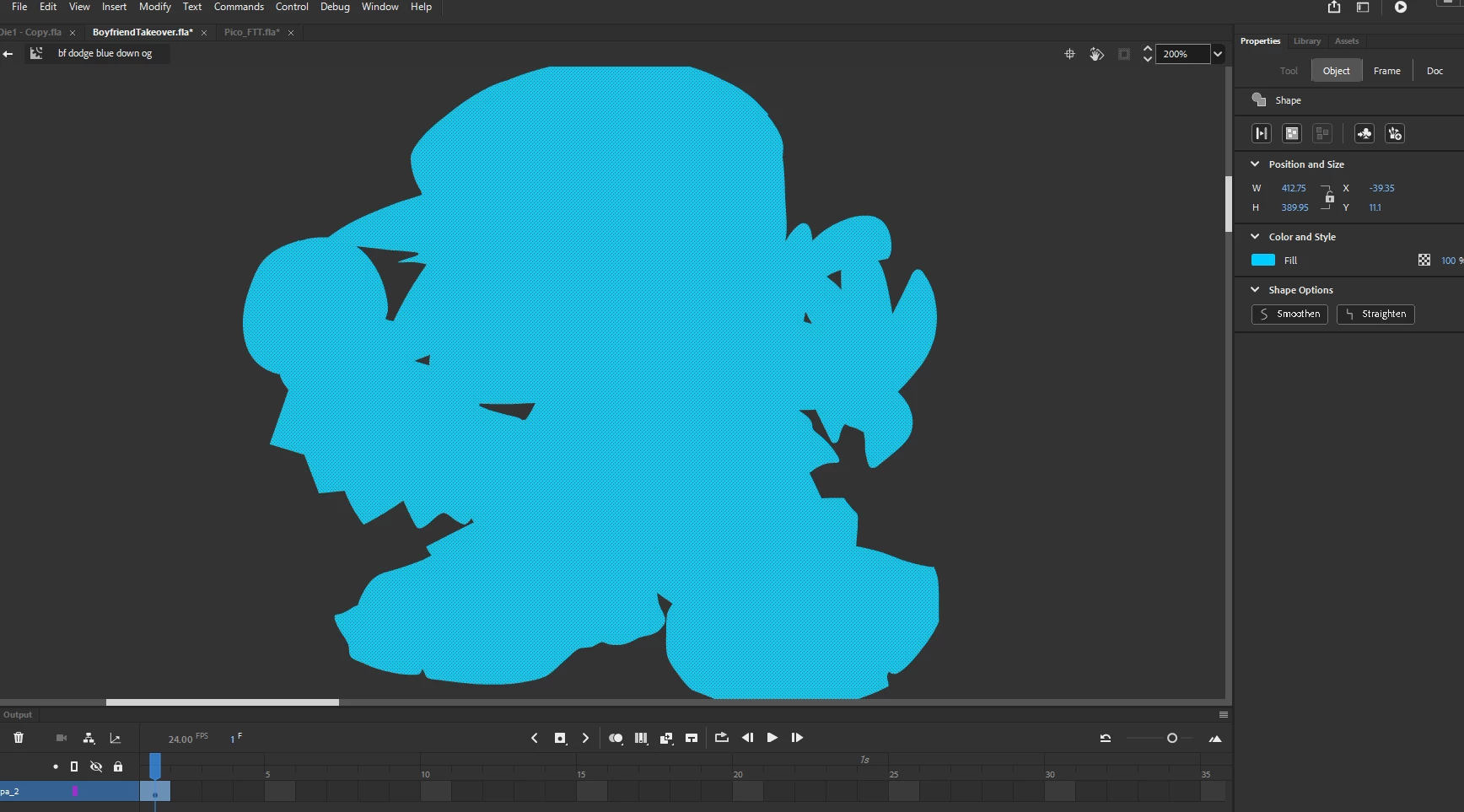Toggle Lock All Layers padlock
This screenshot has width=1464, height=812.
(x=118, y=766)
